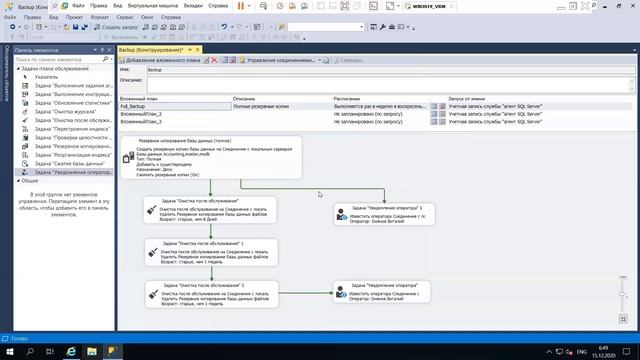Select task Уведомление оператора in toolbox
The width and height of the screenshot is (640, 360).
(x=64, y=172)
